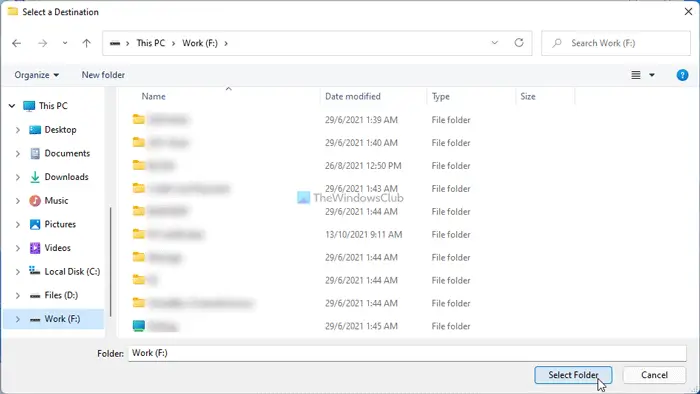
Task: Expand the Desktop tree node
Action: coord(18,130)
